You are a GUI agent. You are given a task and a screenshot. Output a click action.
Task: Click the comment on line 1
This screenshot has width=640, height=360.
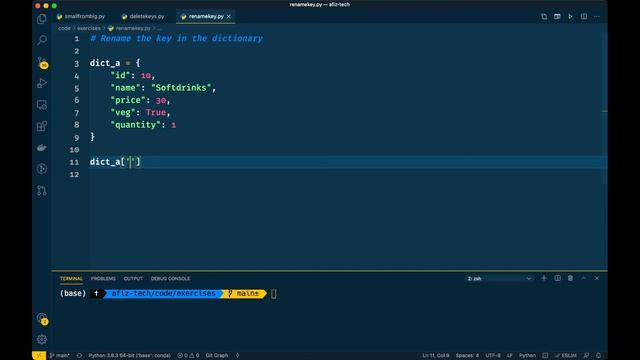coord(176,38)
